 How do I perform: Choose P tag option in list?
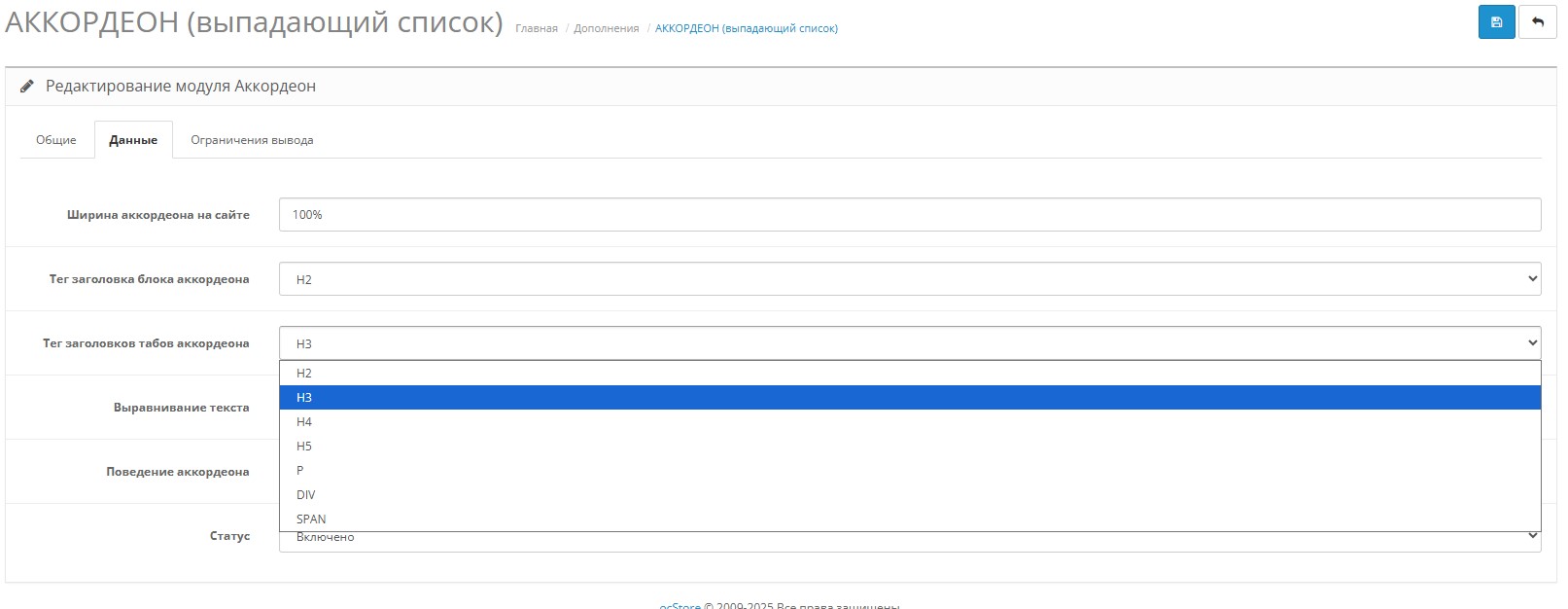point(300,471)
